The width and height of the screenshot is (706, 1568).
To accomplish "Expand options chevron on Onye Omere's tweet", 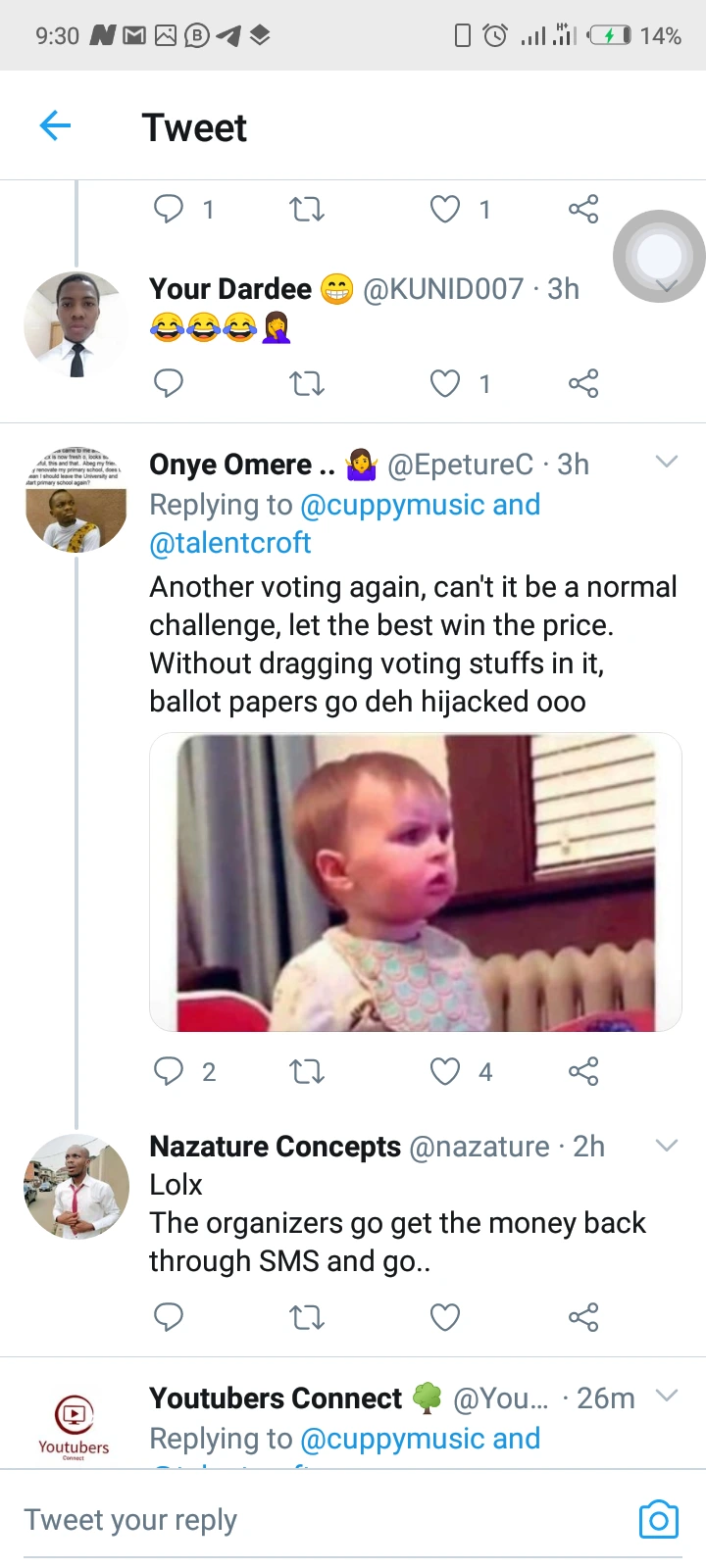I will point(667,462).
